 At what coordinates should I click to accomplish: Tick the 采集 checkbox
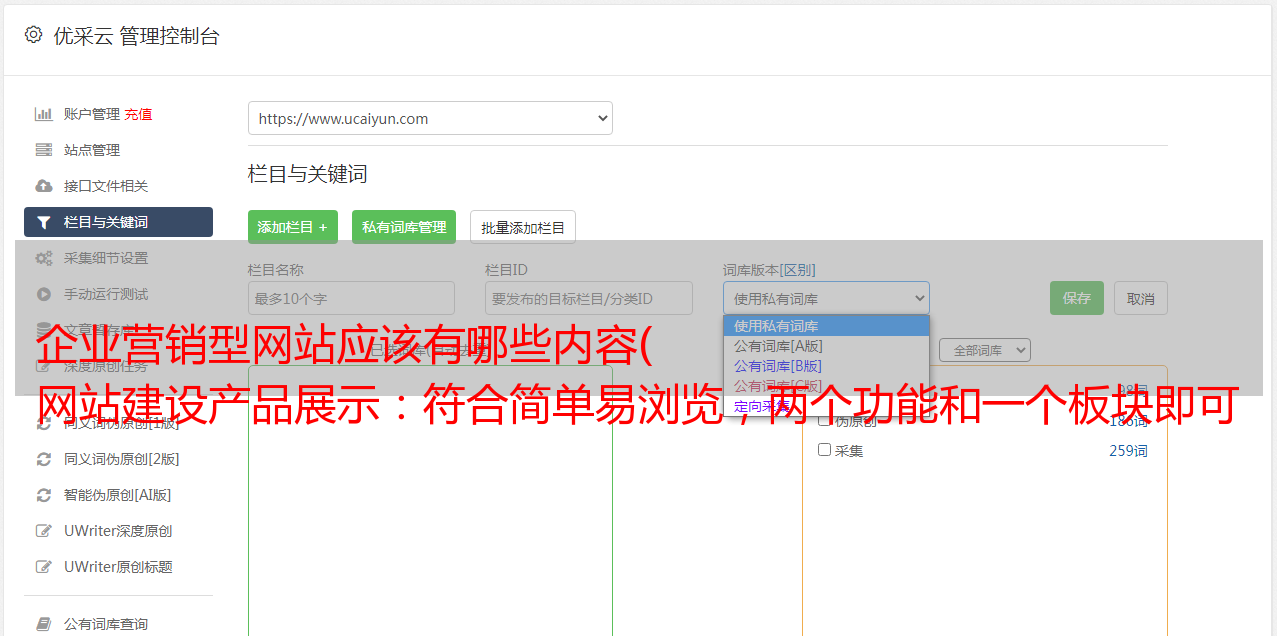pos(825,450)
